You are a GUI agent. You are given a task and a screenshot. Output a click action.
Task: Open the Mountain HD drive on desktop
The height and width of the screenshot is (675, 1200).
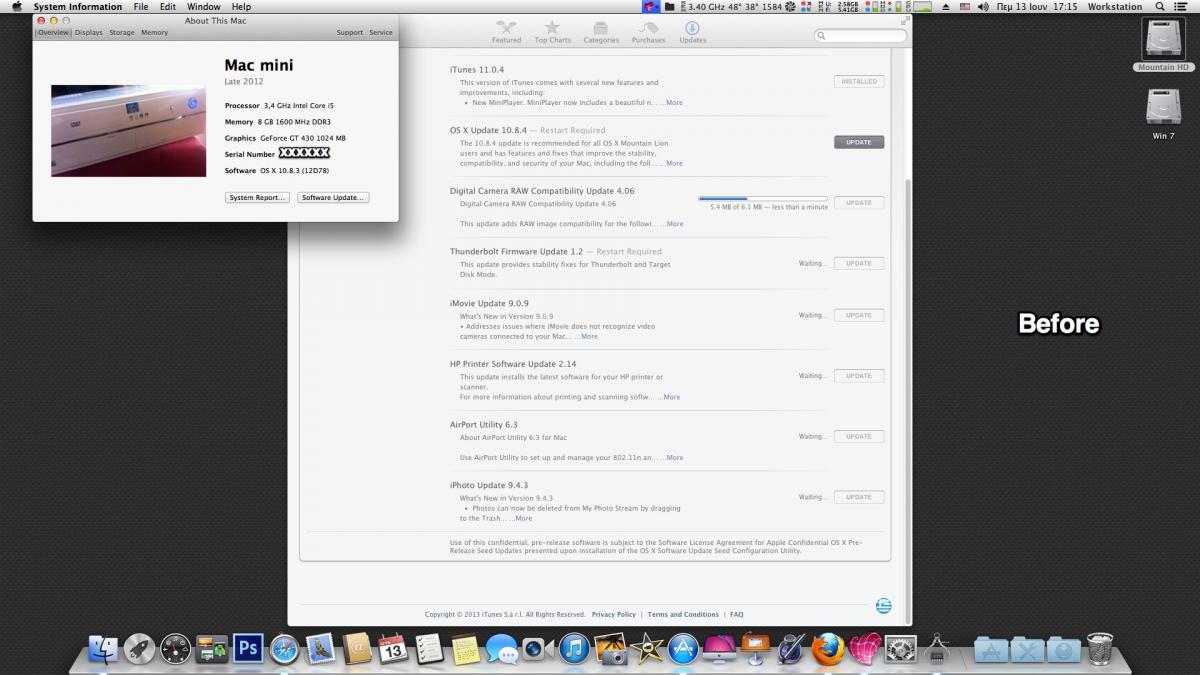1164,42
